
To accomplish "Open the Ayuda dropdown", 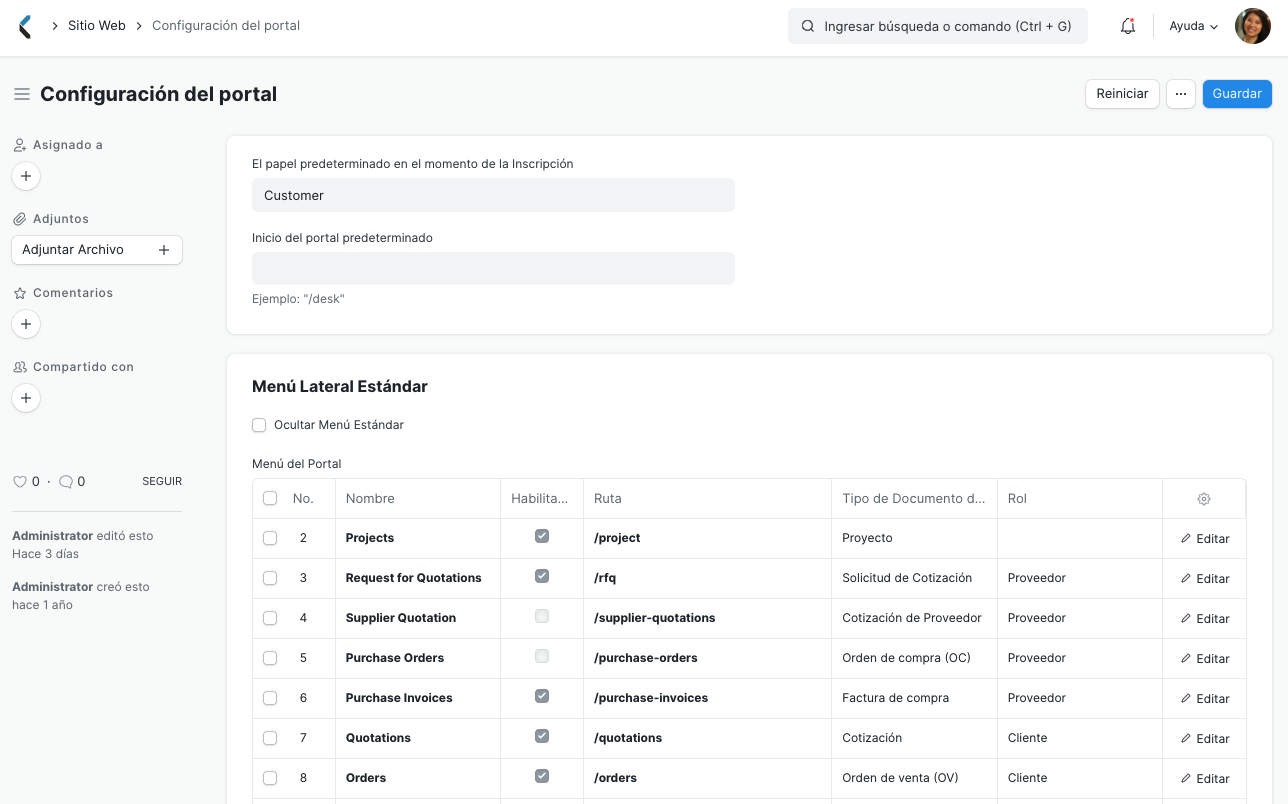I will pos(1194,27).
